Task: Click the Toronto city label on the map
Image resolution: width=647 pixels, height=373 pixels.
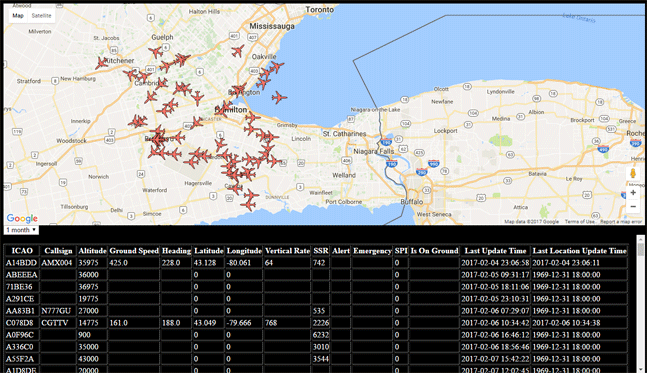Action: click(320, 9)
